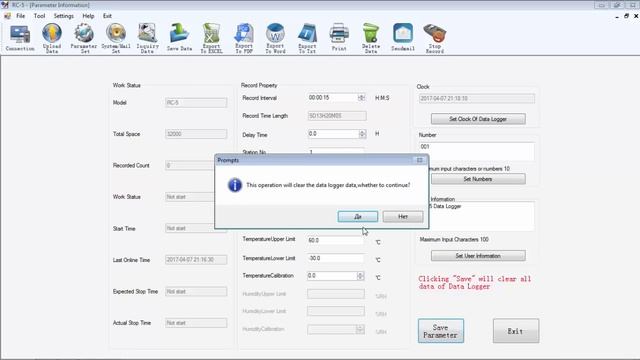640x360 pixels.
Task: Decline the prompt with Нет button
Action: (x=403, y=216)
